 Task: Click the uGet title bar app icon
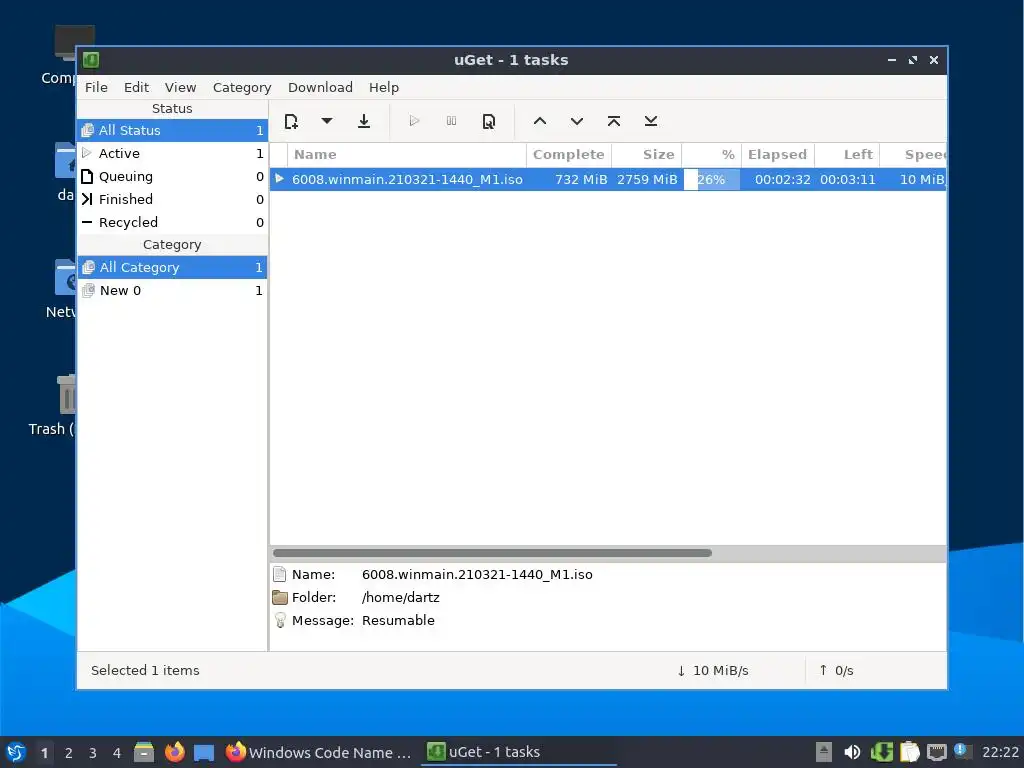[x=91, y=60]
